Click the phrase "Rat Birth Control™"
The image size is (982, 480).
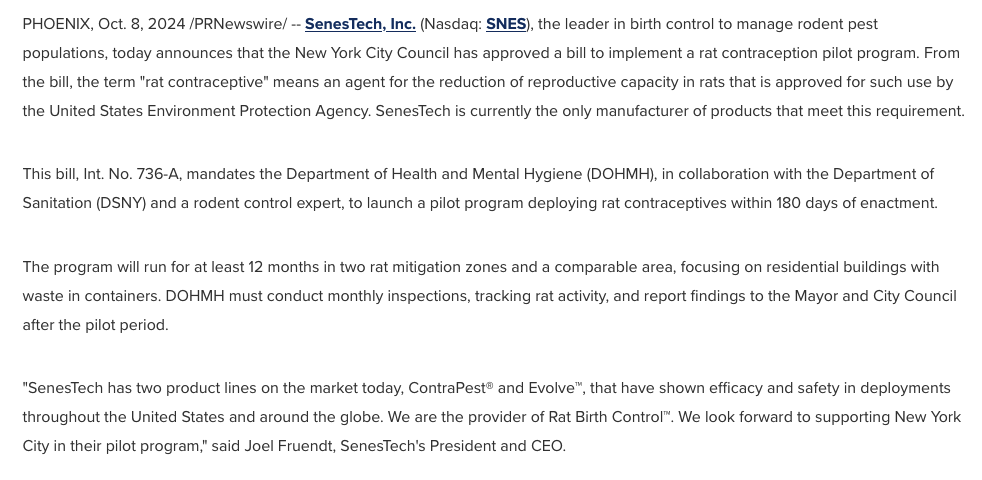pos(610,417)
